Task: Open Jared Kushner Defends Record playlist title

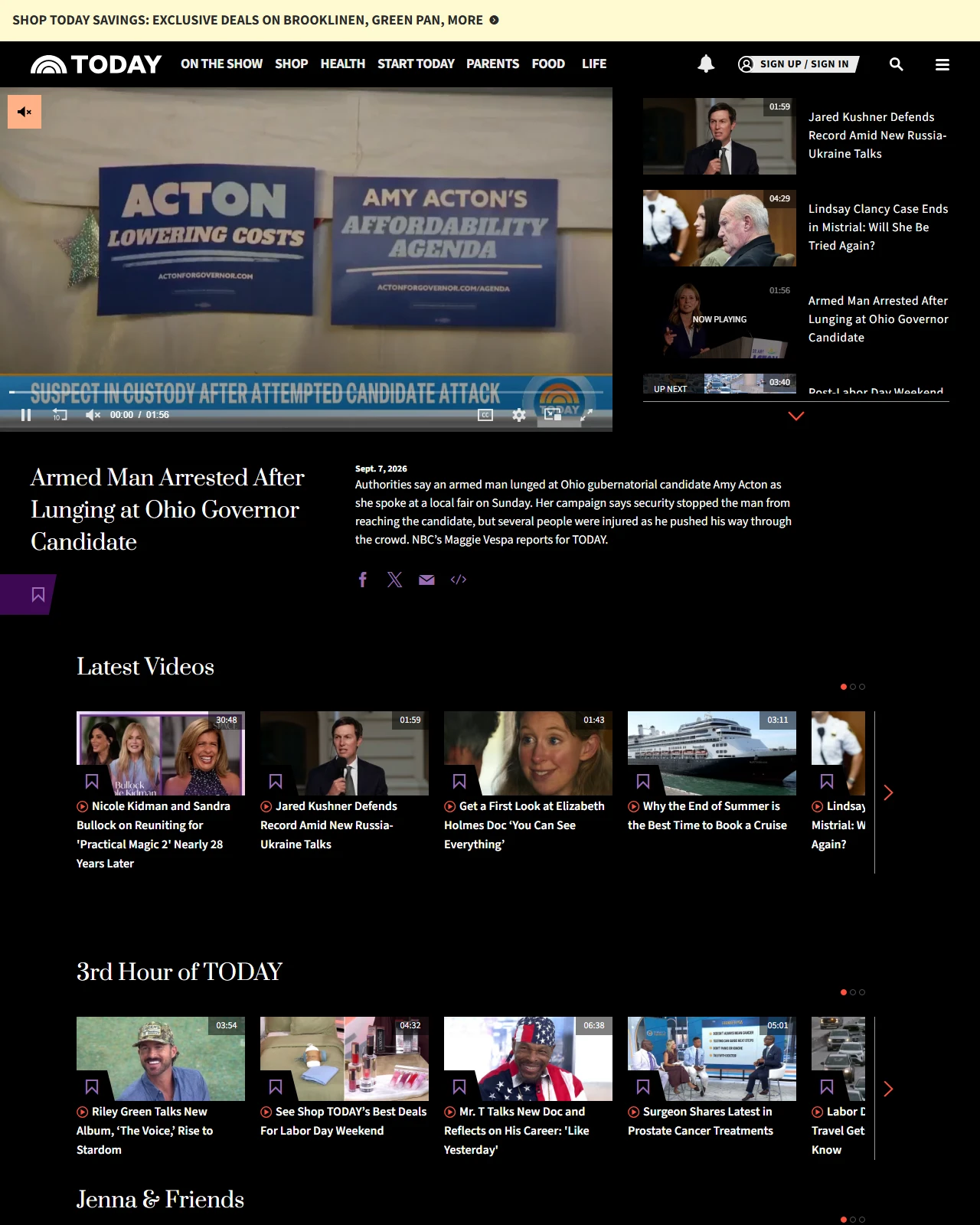Action: point(877,136)
